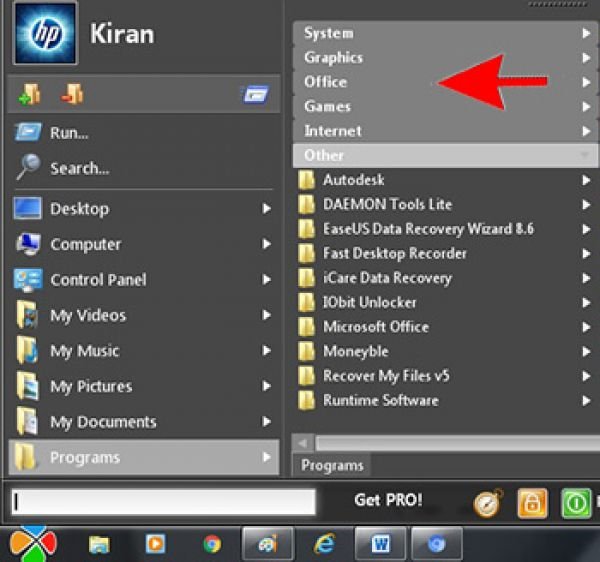Image resolution: width=600 pixels, height=562 pixels.
Task: Expand the Control Panel submenu arrow
Action: coord(267,280)
